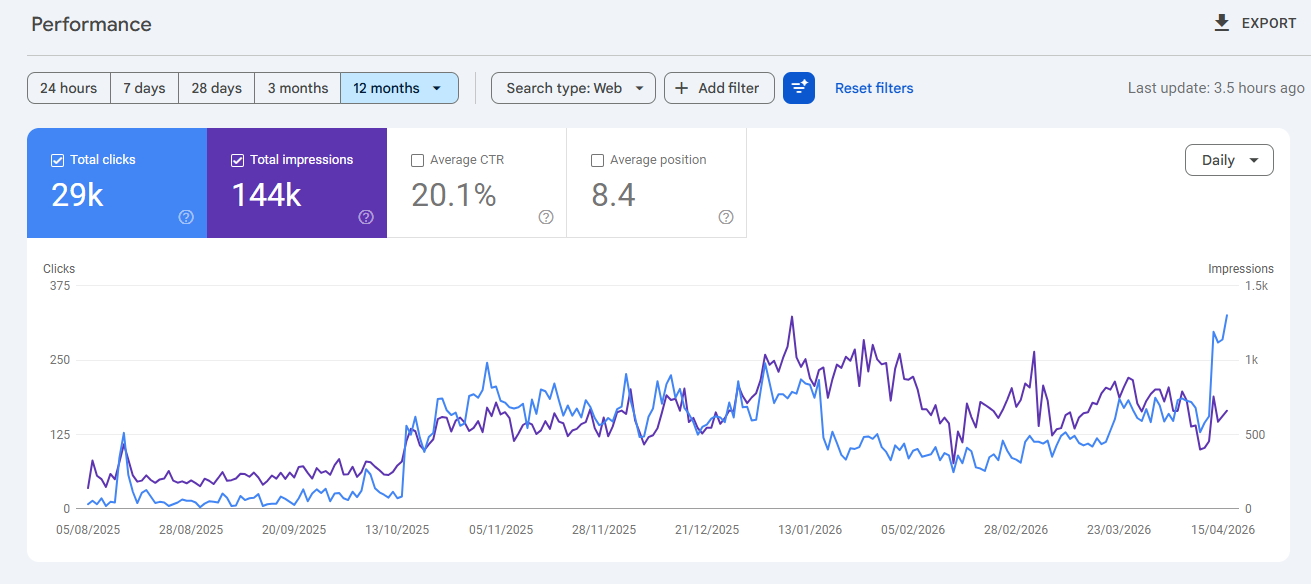Click the Add filter button
The image size is (1311, 584).
coord(719,88)
